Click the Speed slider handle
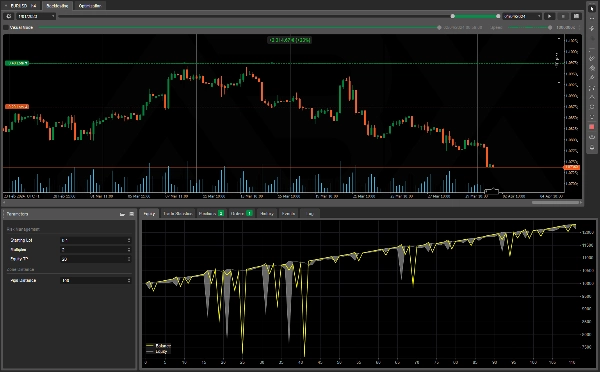The width and height of the screenshot is (600, 372). click(550, 28)
